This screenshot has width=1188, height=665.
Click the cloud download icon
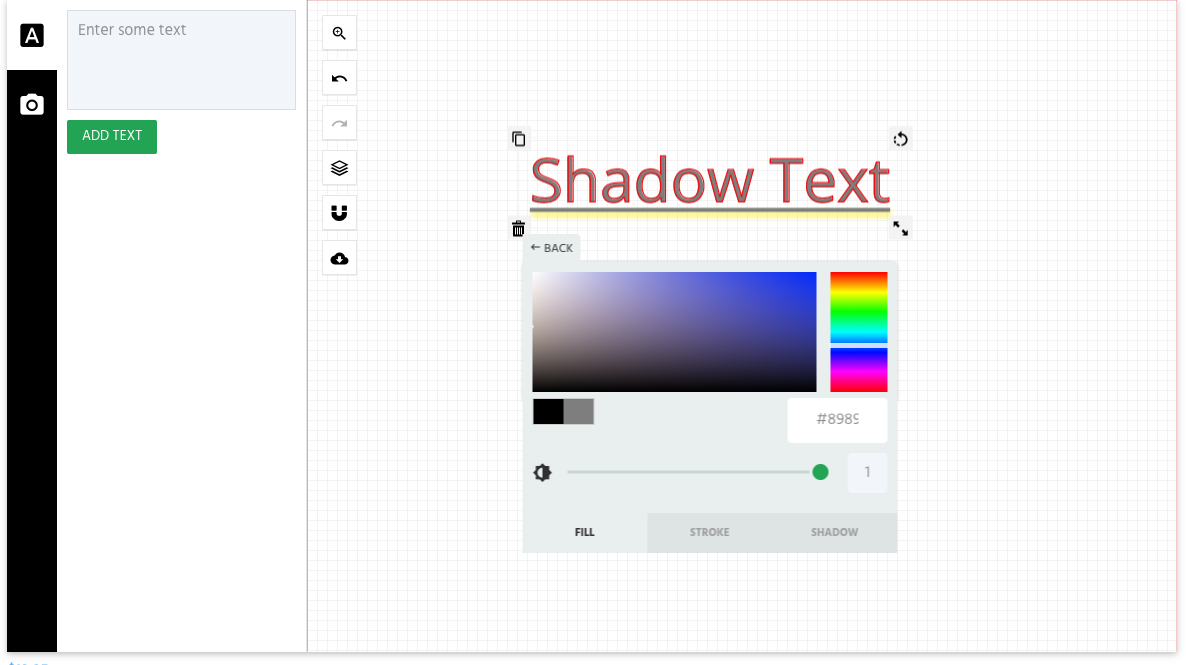tap(339, 257)
